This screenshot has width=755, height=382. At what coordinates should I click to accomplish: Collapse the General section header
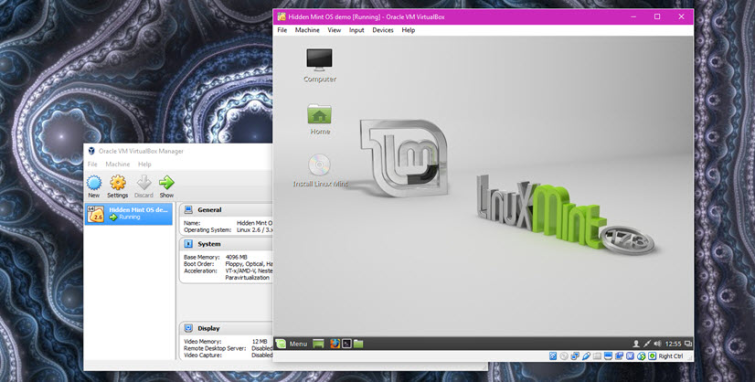click(x=226, y=210)
